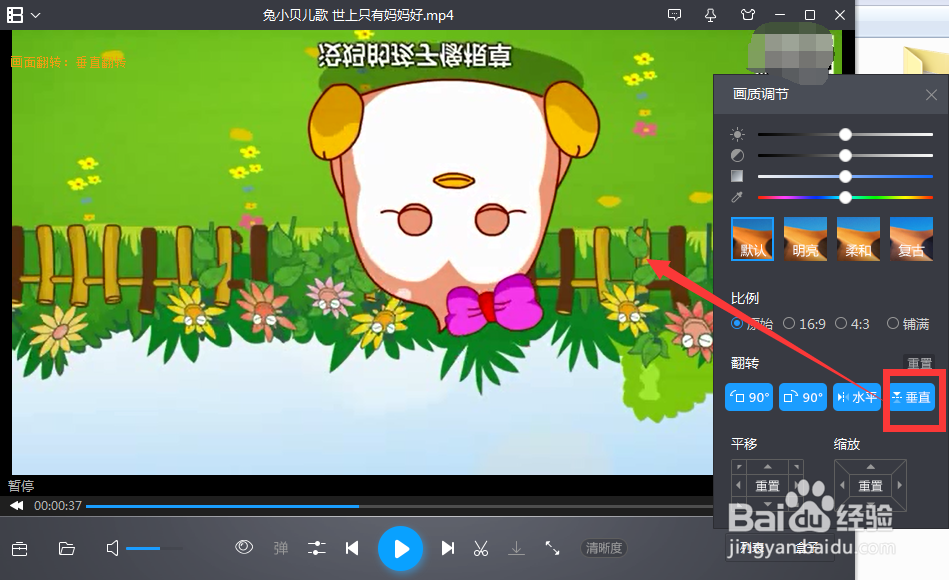Close the 画质调节 panel

pos(931,94)
